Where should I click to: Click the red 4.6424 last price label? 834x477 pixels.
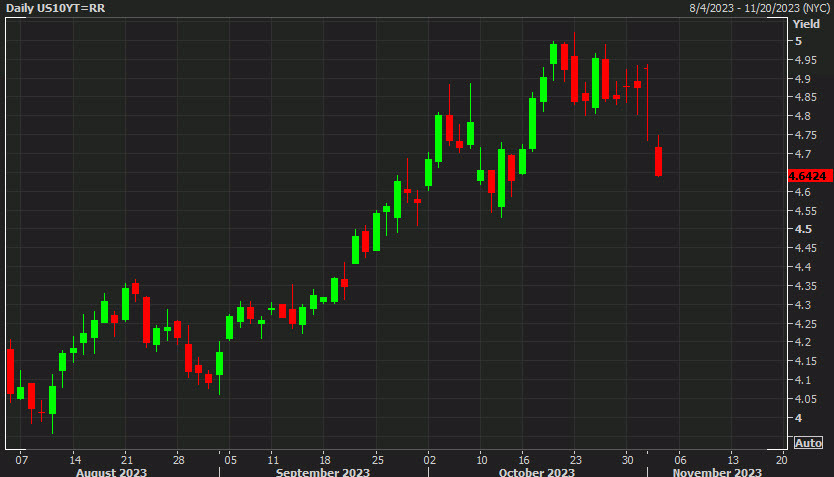click(x=810, y=176)
